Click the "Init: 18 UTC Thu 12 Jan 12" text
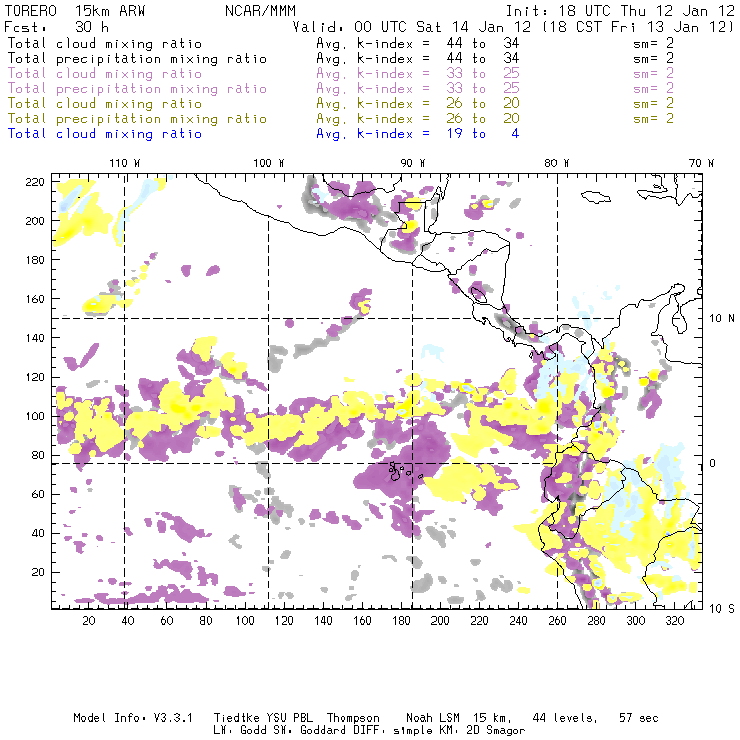Image resolution: width=740 pixels, height=740 pixels. (620, 11)
